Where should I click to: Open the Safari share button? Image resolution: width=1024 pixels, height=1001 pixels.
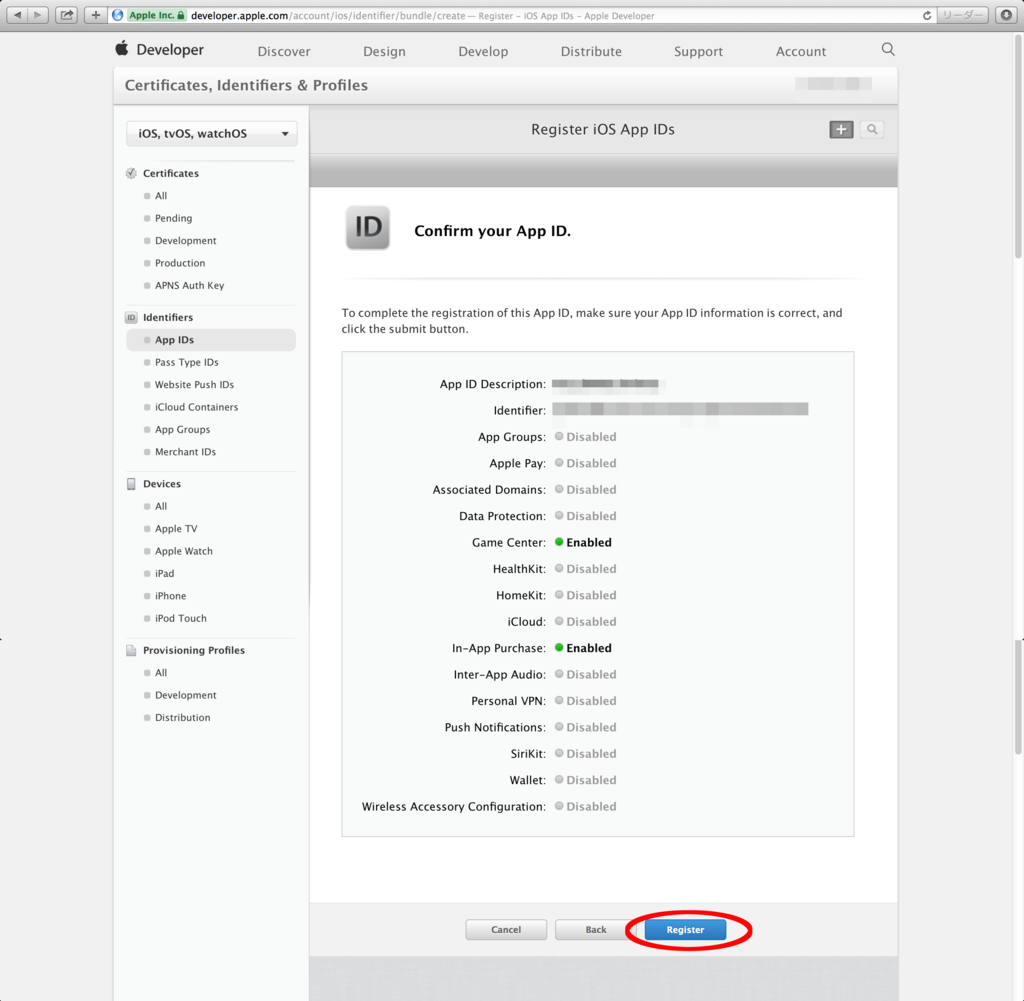[x=67, y=15]
